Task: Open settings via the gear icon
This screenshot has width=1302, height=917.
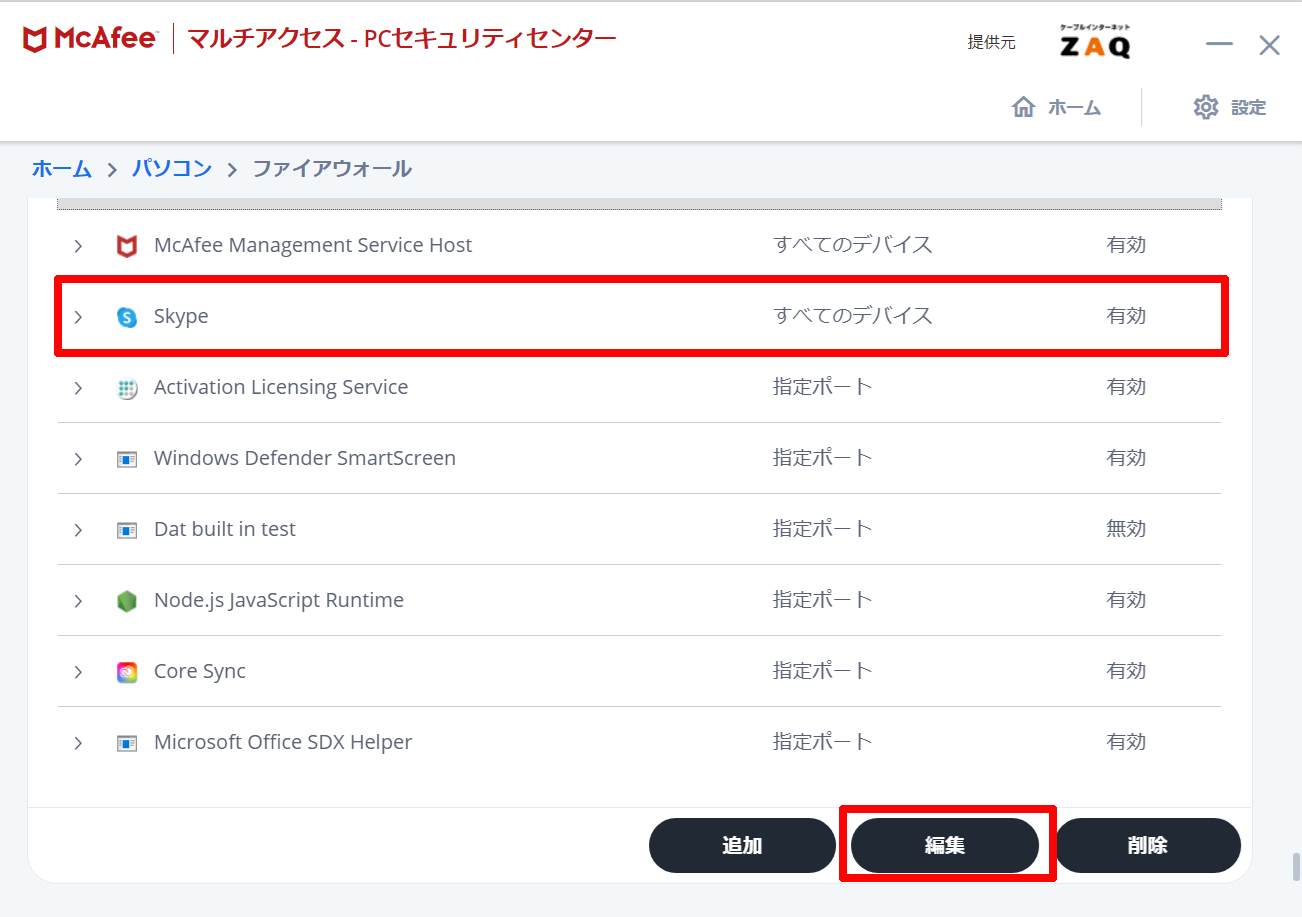Action: [x=1206, y=107]
